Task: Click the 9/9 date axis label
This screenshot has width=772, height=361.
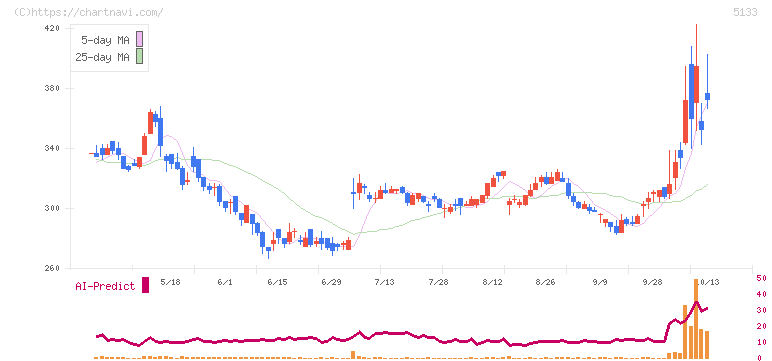Action: (600, 282)
